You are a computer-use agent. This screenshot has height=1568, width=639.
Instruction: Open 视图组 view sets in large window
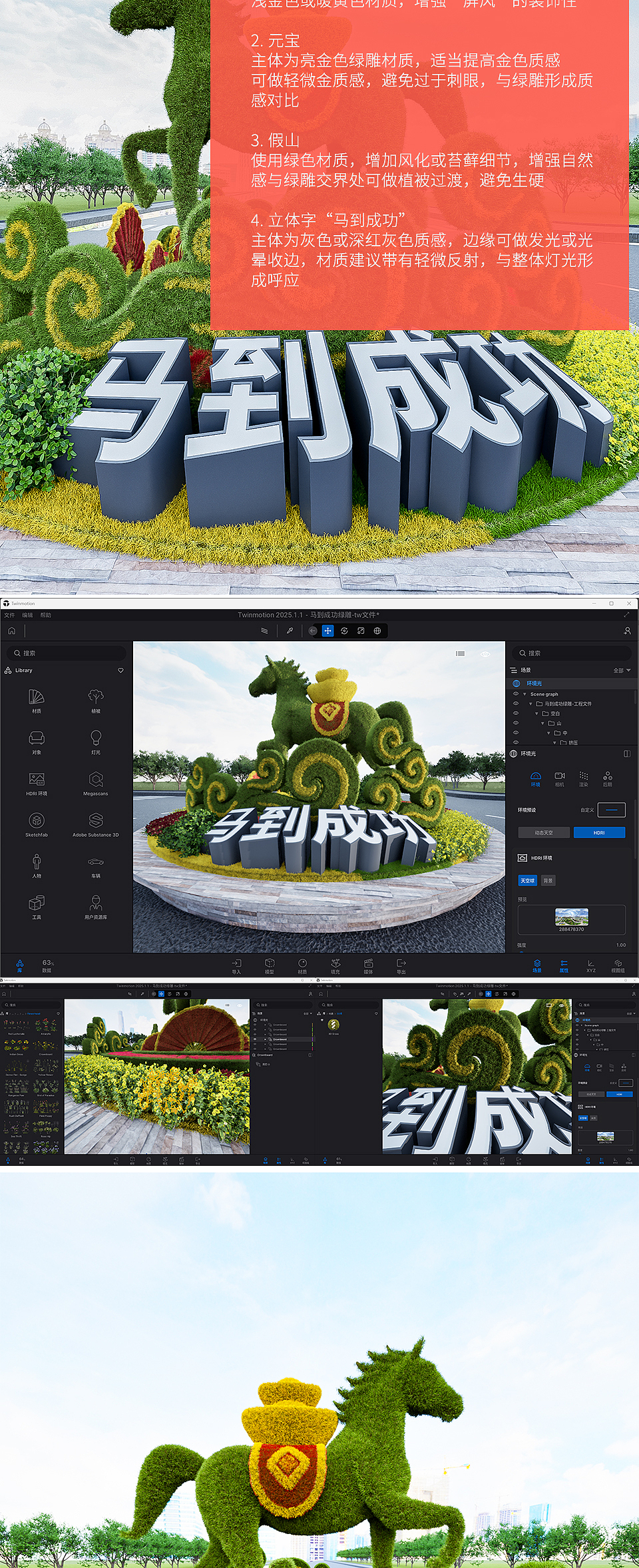tap(618, 966)
